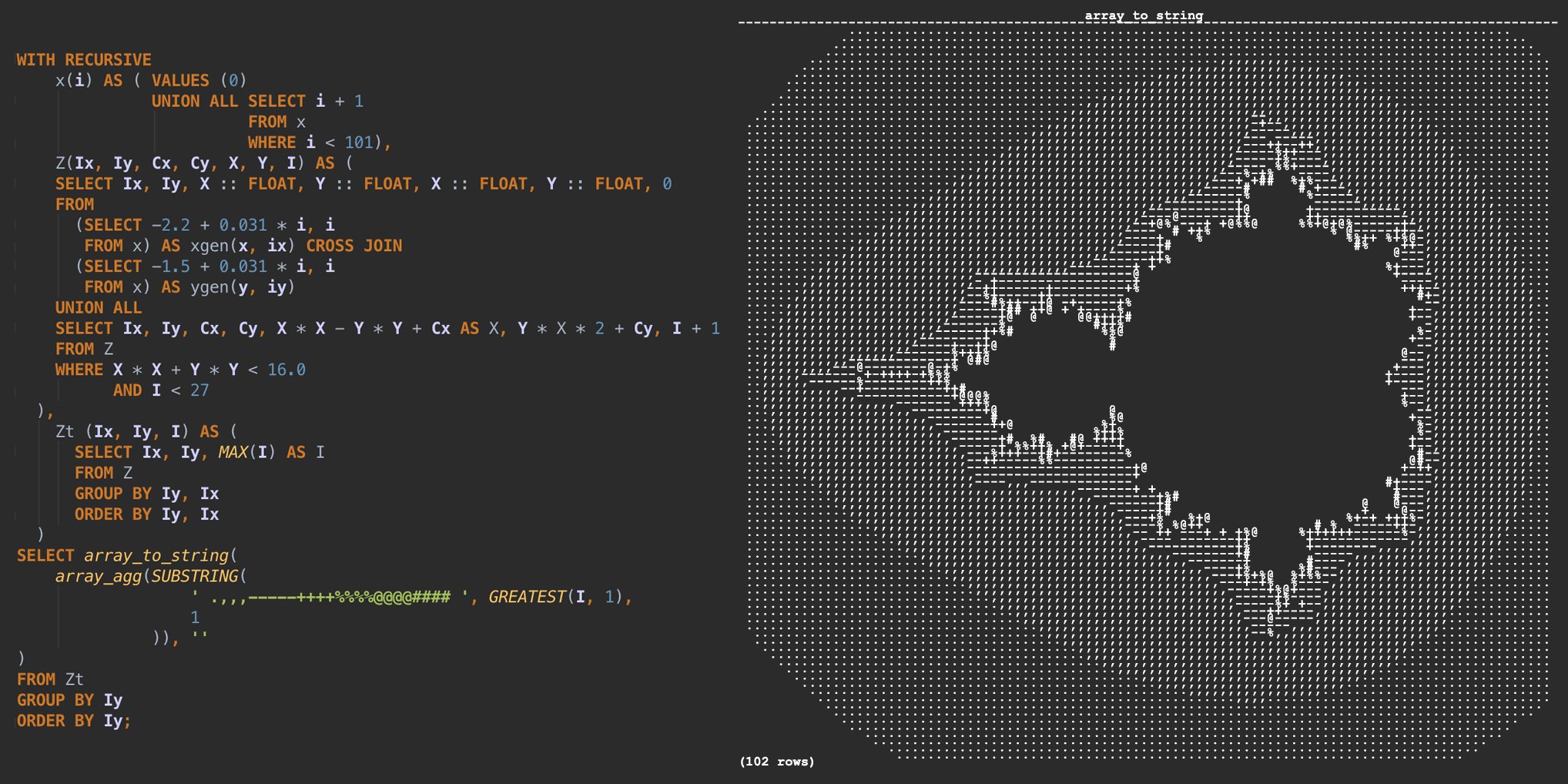Click 'array_agg(SUBSTRING(' line

pyautogui.click(x=151, y=576)
